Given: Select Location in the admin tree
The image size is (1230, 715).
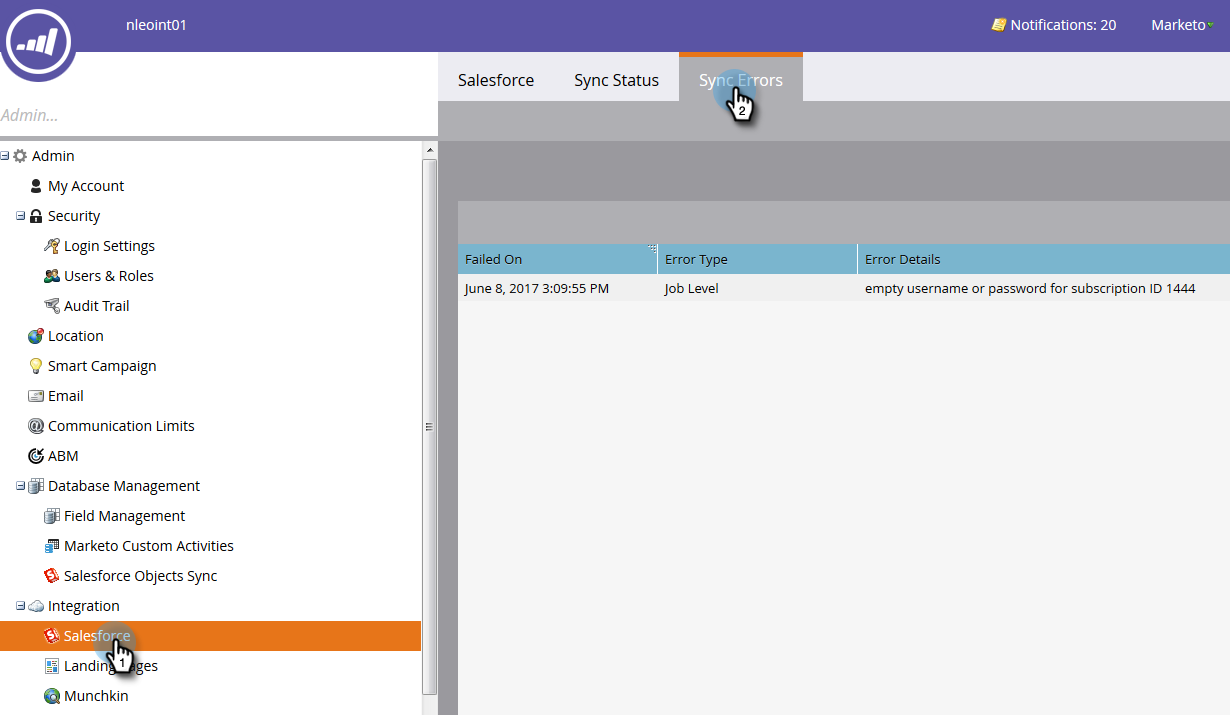Looking at the screenshot, I should pos(76,336).
